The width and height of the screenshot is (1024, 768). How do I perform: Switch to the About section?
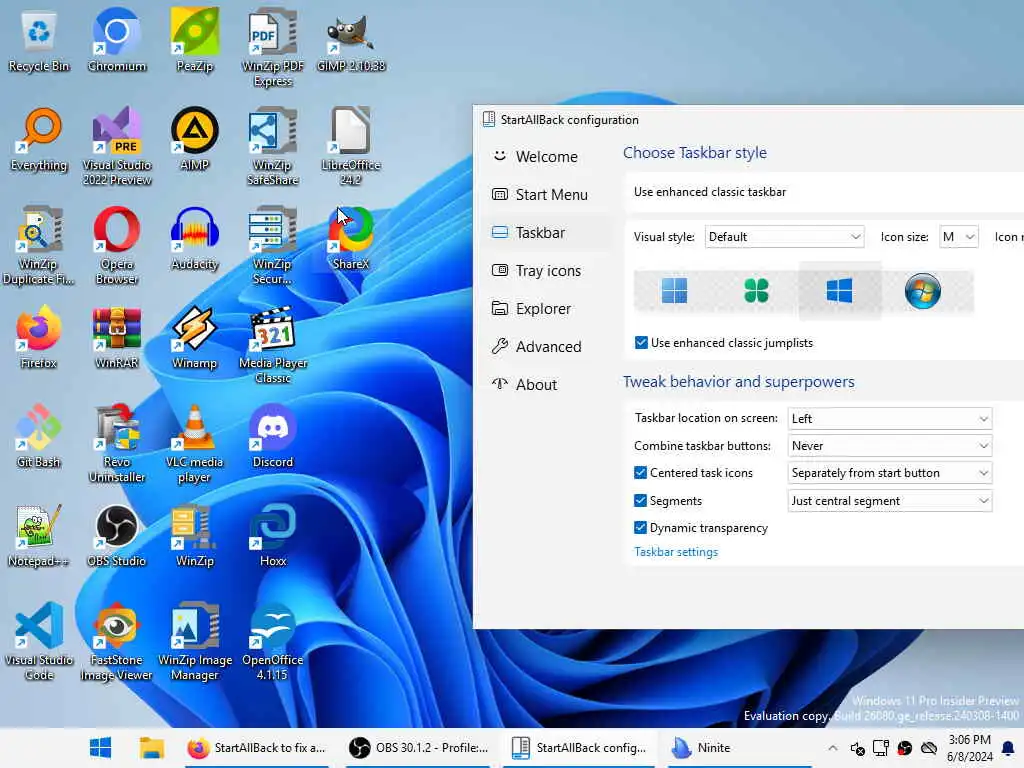(546, 385)
